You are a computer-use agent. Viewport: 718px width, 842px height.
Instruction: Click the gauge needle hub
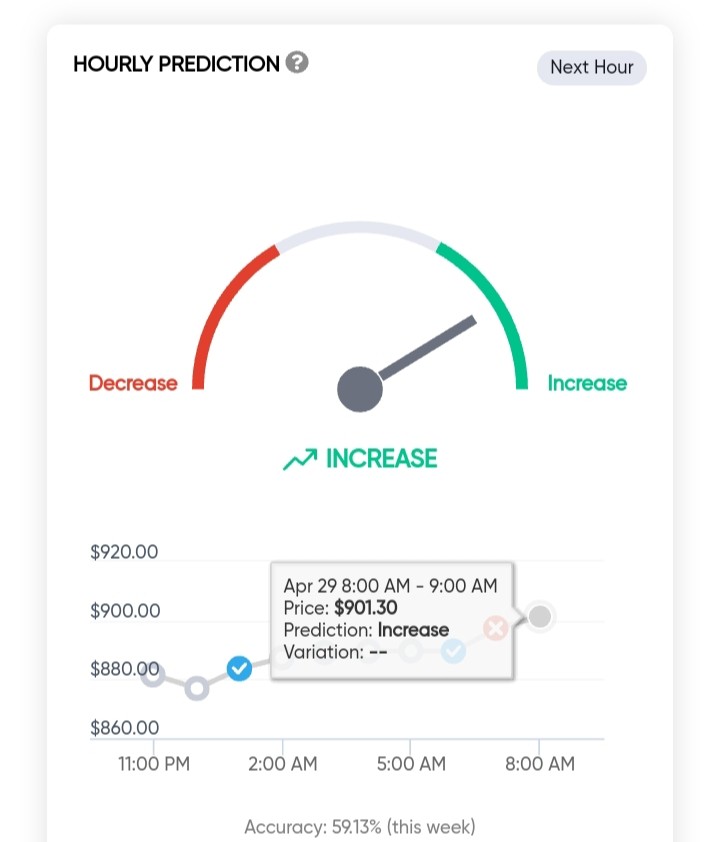click(360, 389)
